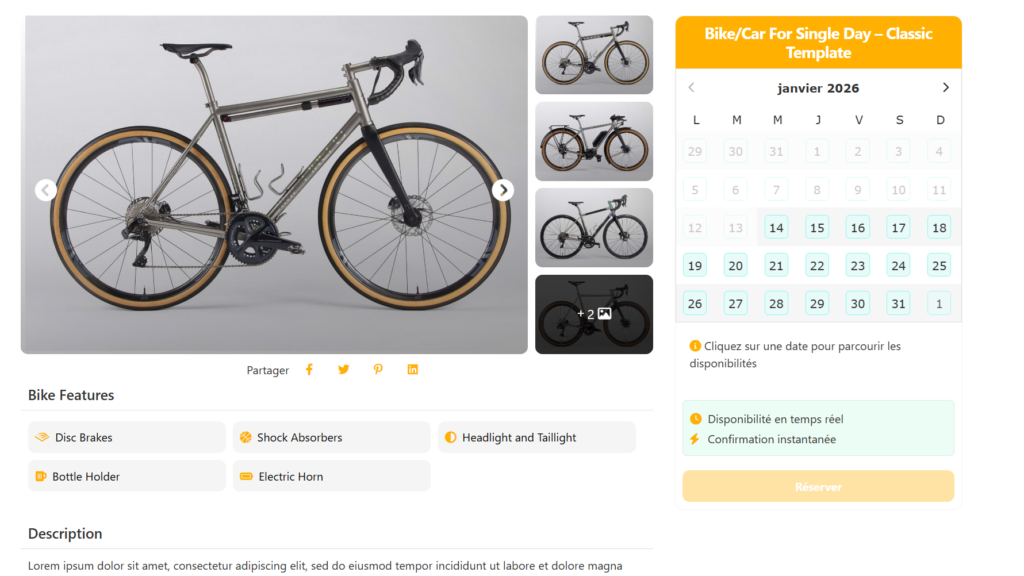Click the janvier 2026 month label

[x=818, y=88]
